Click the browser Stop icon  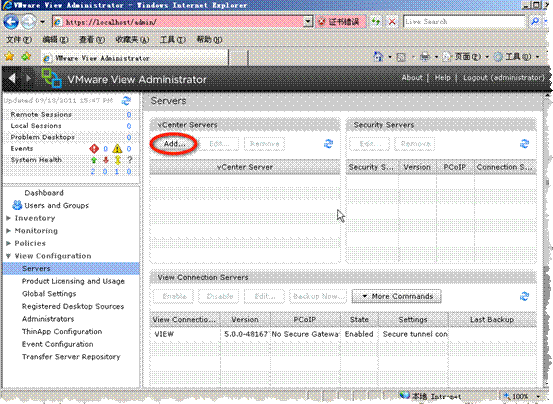tap(392, 22)
